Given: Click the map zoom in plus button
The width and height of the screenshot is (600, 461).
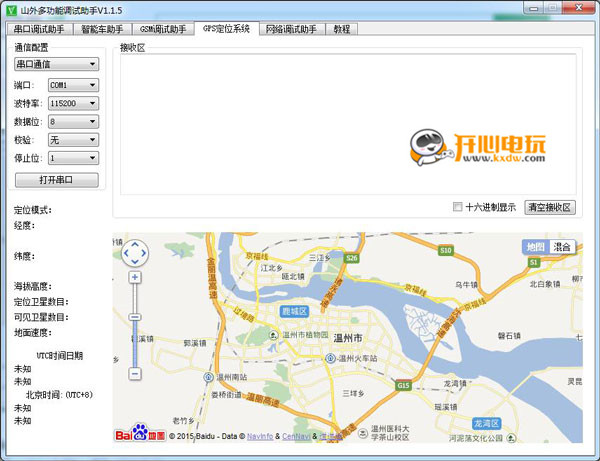Looking at the screenshot, I should click(x=135, y=277).
